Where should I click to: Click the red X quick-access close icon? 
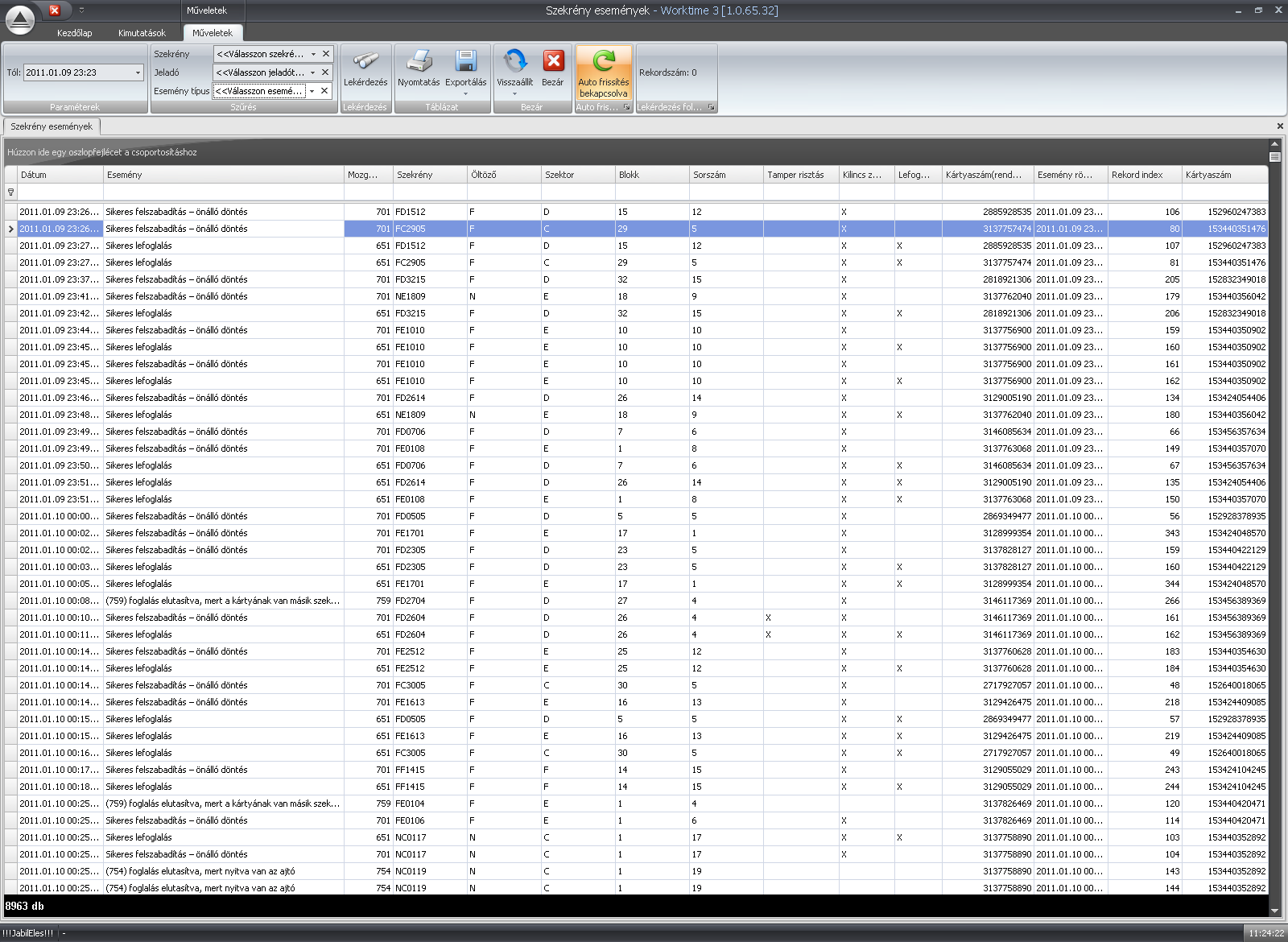click(54, 10)
